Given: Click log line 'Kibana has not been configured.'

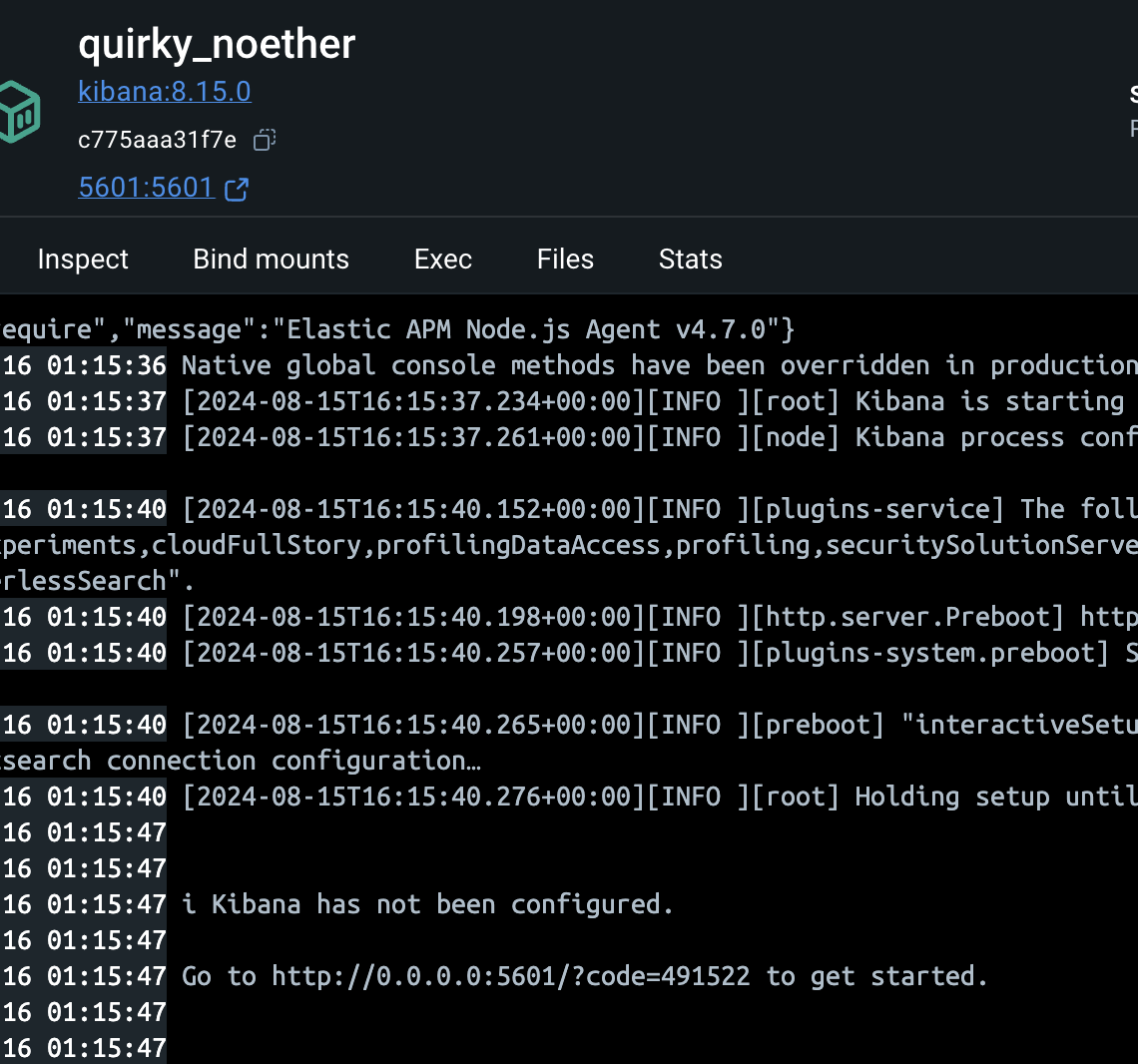Looking at the screenshot, I should pyautogui.click(x=428, y=904).
